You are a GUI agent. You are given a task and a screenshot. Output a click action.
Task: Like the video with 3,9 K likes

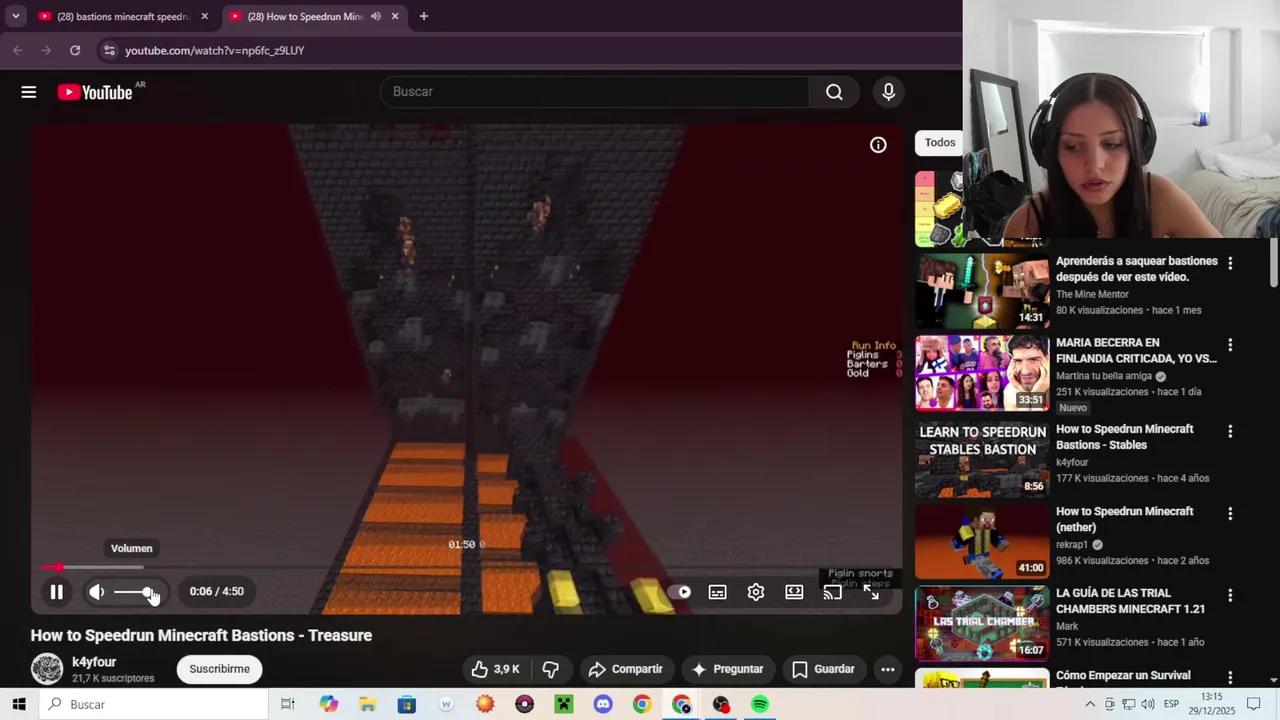coord(495,669)
